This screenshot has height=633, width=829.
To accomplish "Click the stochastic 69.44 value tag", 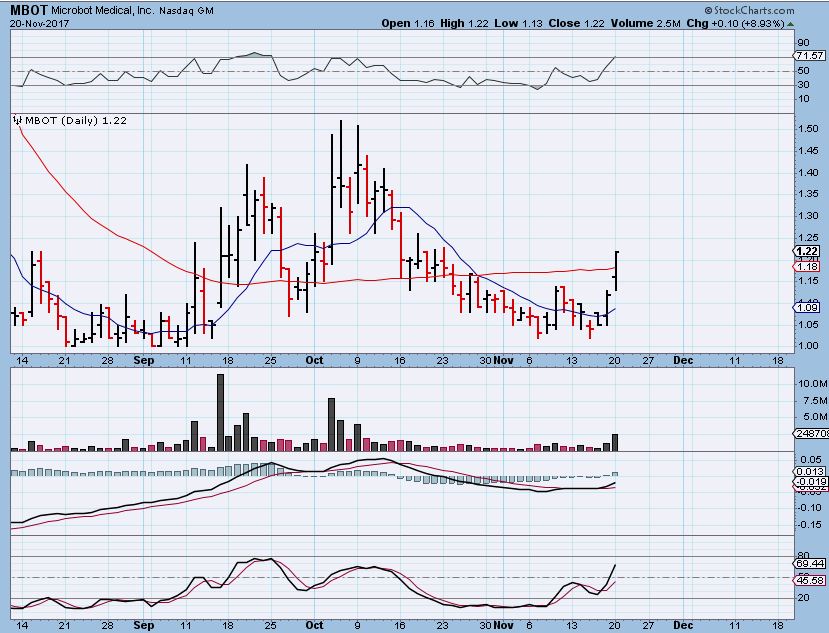I will coord(809,564).
